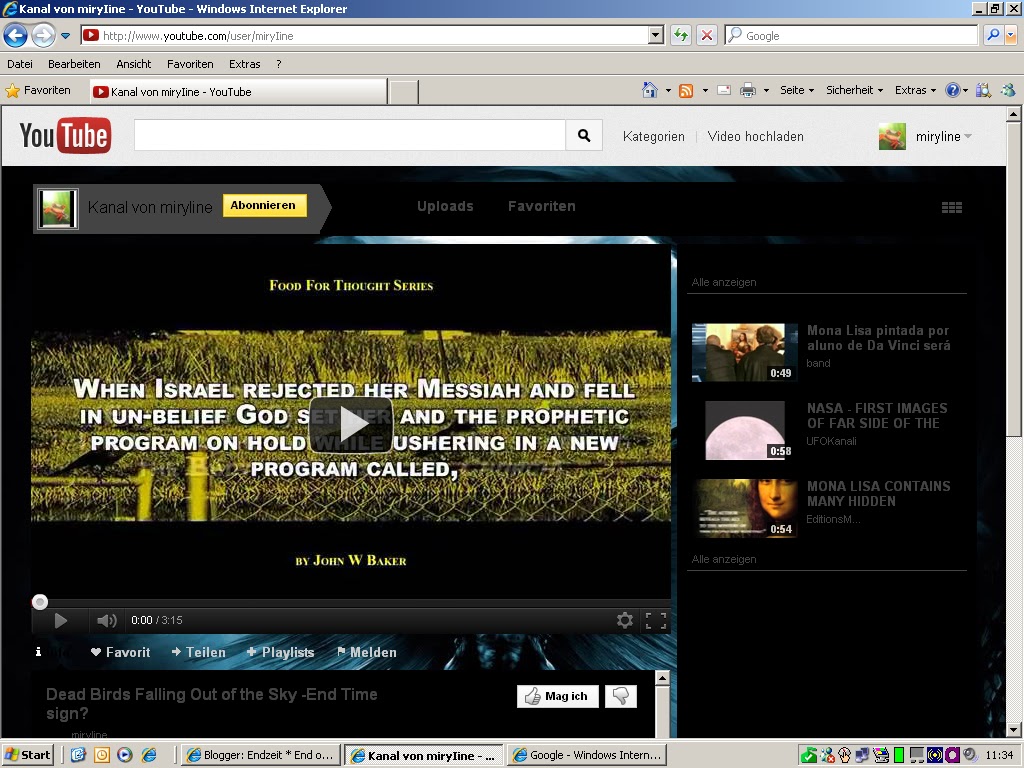
Task: Click the Mag ich like button
Action: 557,696
